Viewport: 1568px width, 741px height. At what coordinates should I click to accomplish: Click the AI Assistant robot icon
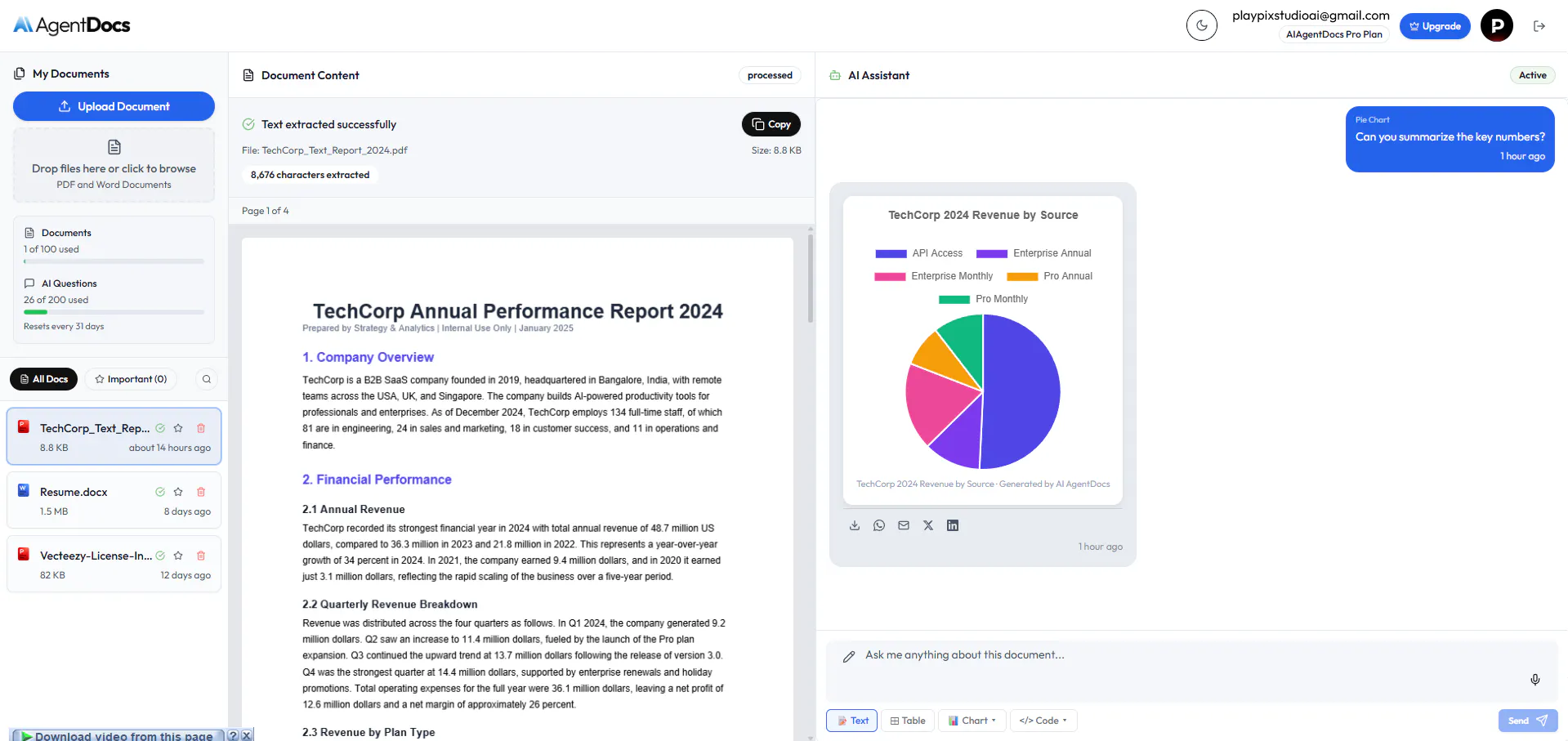pos(835,75)
